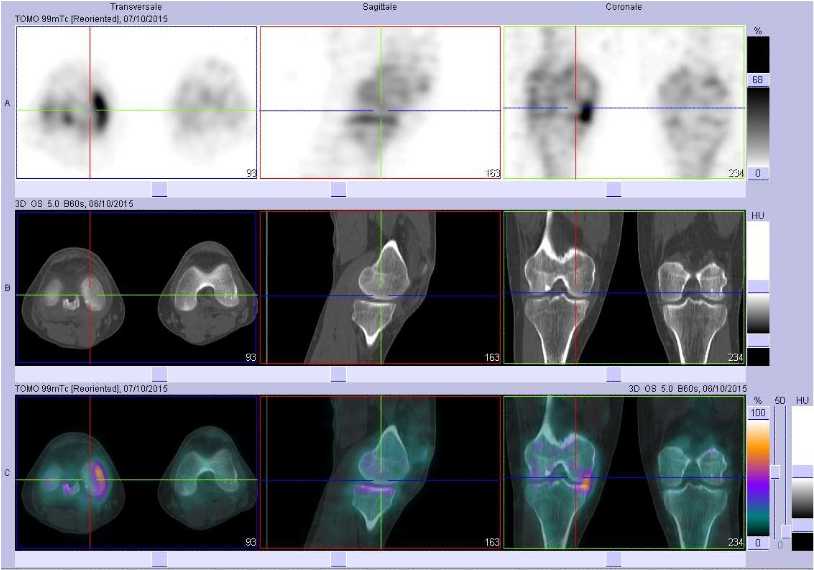Select the row B coronal CT knees image
This screenshot has width=814, height=570.
pos(624,287)
